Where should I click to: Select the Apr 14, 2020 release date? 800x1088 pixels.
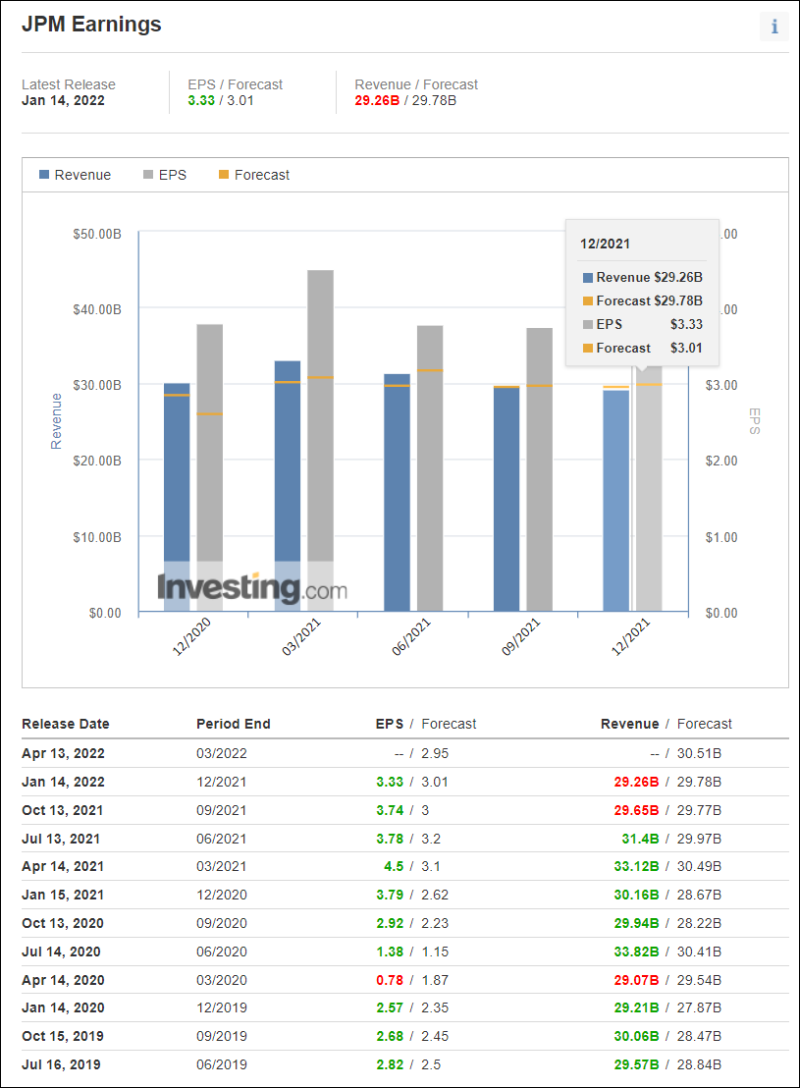click(x=63, y=980)
